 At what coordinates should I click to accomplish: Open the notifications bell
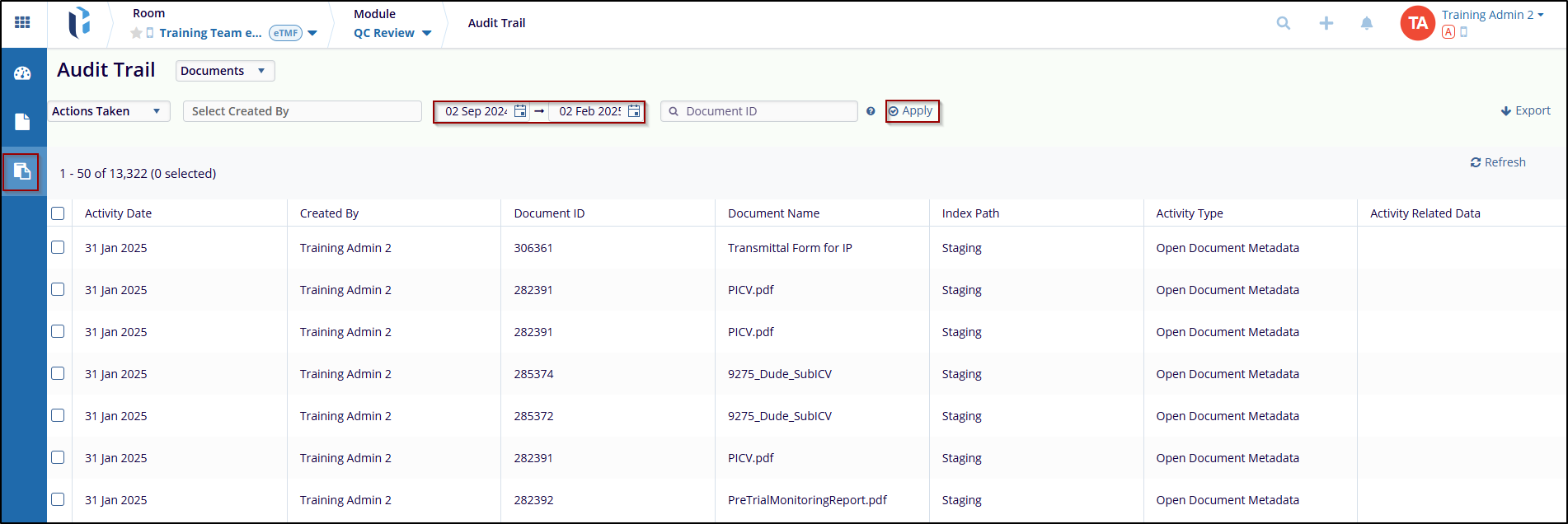coord(1366,23)
